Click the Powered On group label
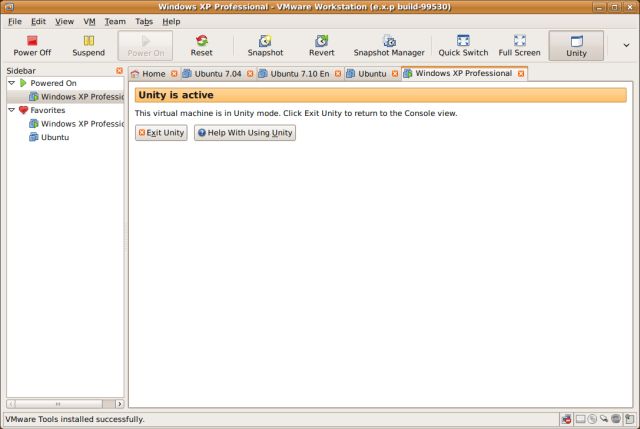This screenshot has width=640, height=429. [53, 83]
